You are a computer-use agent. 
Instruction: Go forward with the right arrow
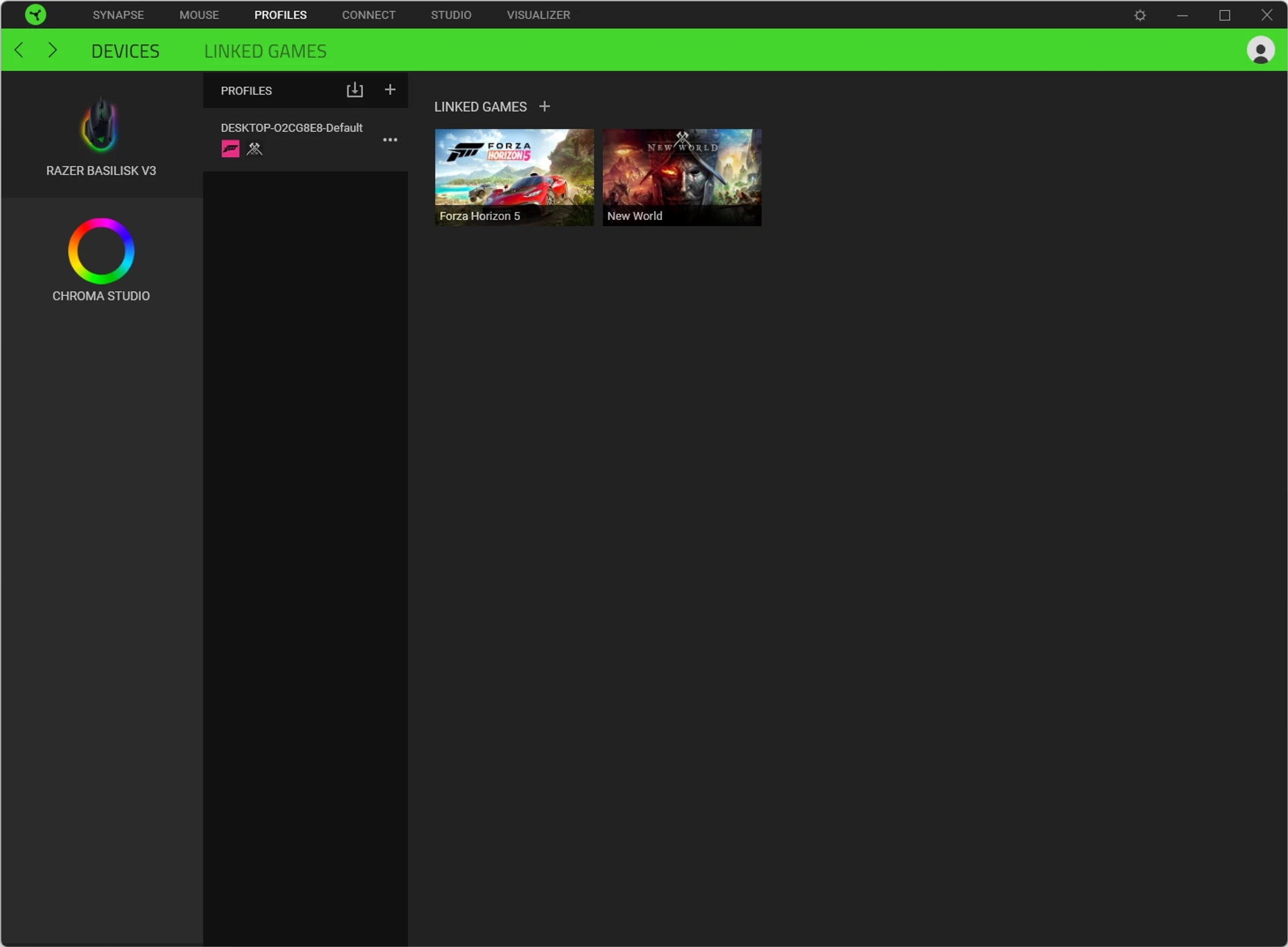(52, 50)
